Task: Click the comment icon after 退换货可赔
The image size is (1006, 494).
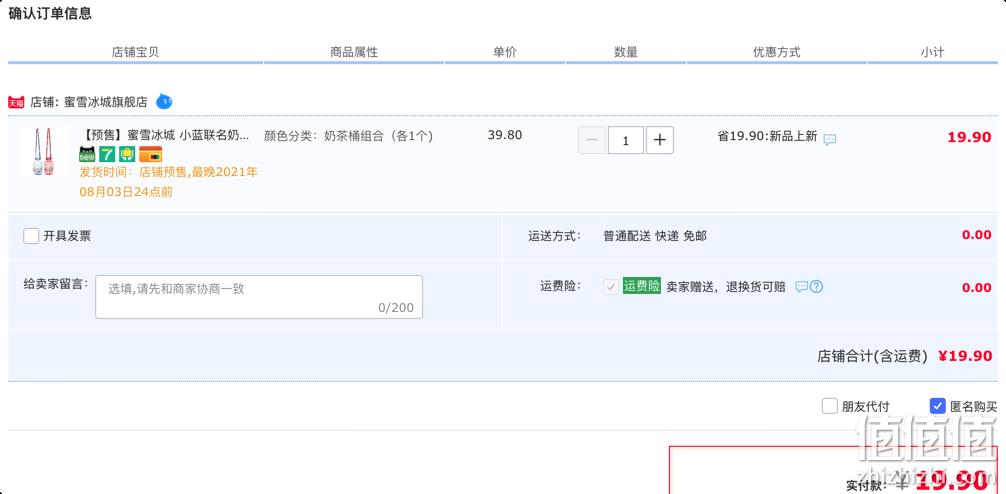Action: (x=801, y=287)
